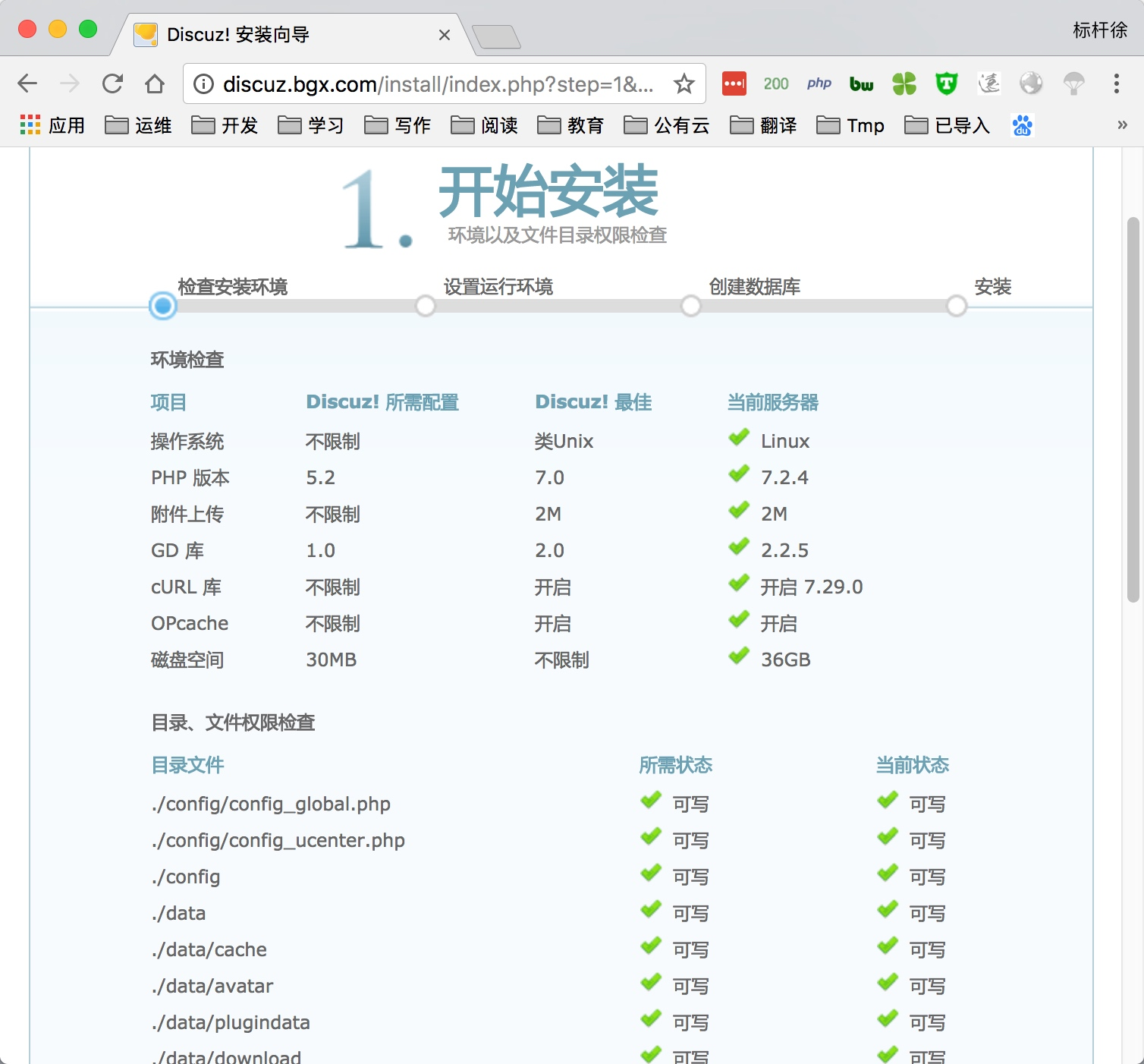The image size is (1144, 1064).
Task: Click the 环境检查 section heading
Action: point(187,360)
